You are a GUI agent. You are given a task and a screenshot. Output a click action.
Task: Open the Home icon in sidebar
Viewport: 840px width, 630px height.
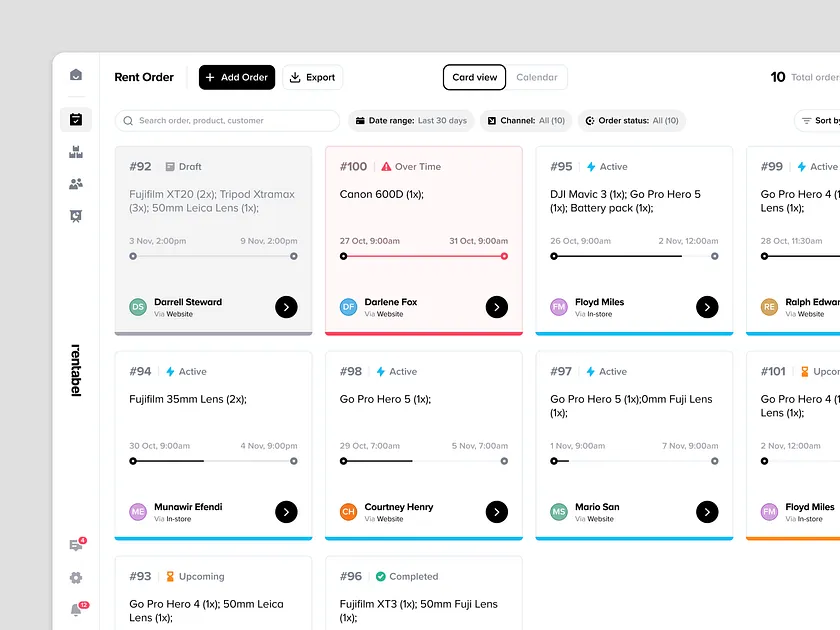pyautogui.click(x=76, y=74)
